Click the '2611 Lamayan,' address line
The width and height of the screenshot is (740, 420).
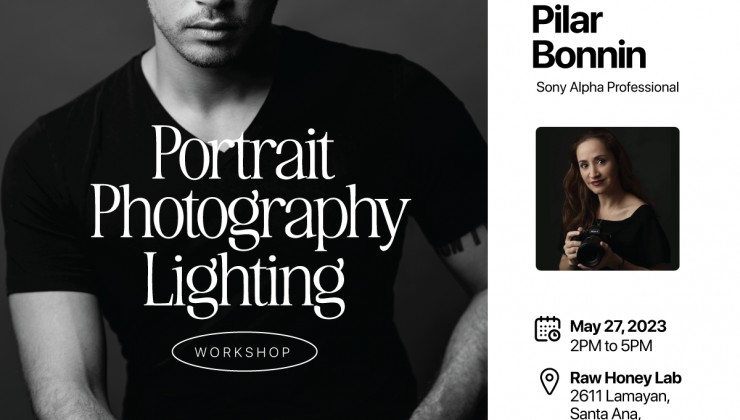click(x=620, y=396)
